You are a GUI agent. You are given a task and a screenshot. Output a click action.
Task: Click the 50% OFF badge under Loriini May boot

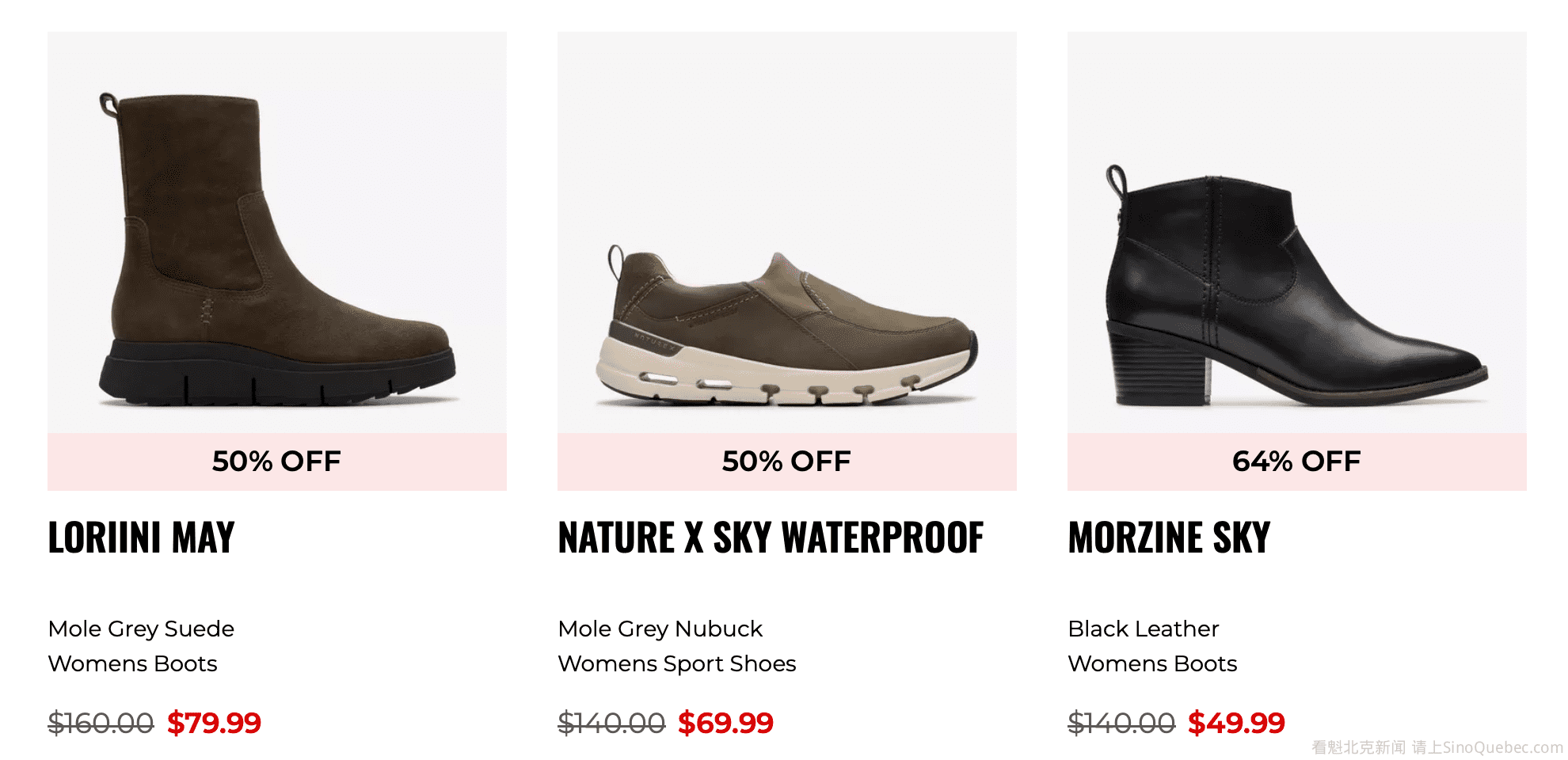[x=276, y=462]
